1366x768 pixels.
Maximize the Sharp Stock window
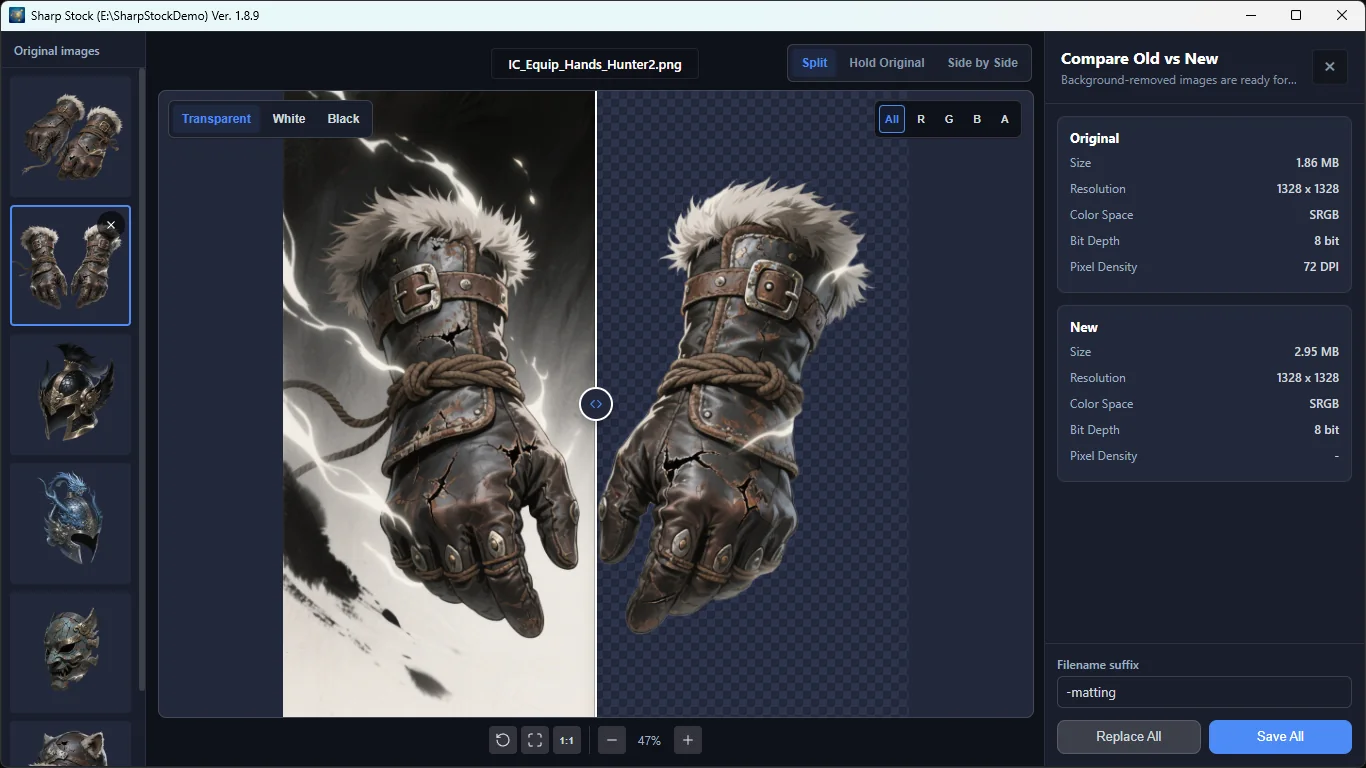click(1296, 15)
